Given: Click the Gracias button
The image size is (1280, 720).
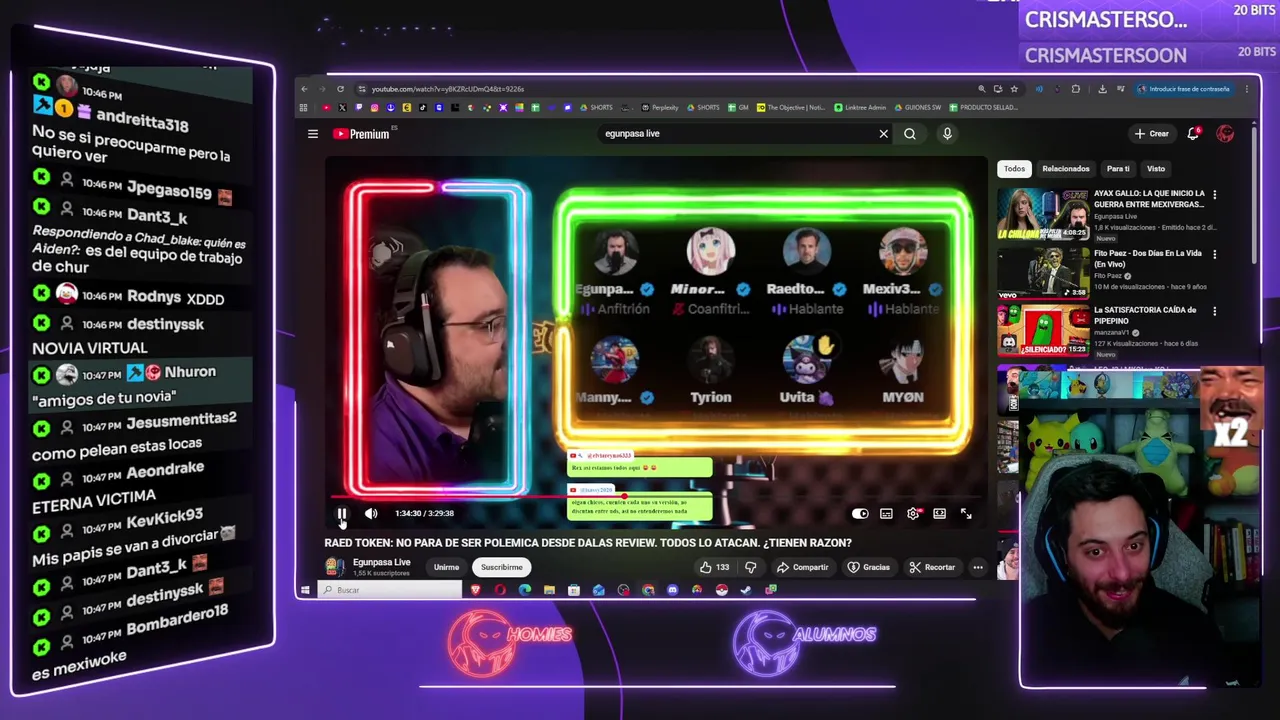Looking at the screenshot, I should [x=868, y=567].
